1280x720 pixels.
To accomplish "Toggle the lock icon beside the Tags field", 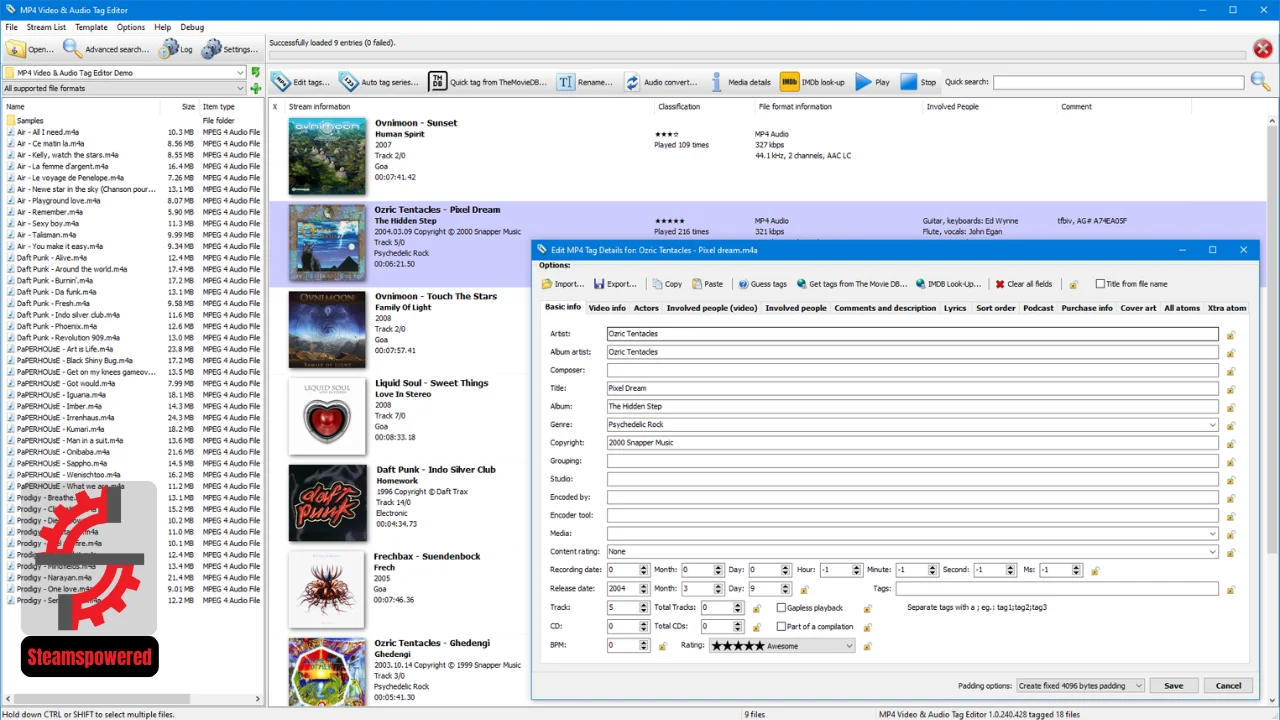I will pos(1231,590).
